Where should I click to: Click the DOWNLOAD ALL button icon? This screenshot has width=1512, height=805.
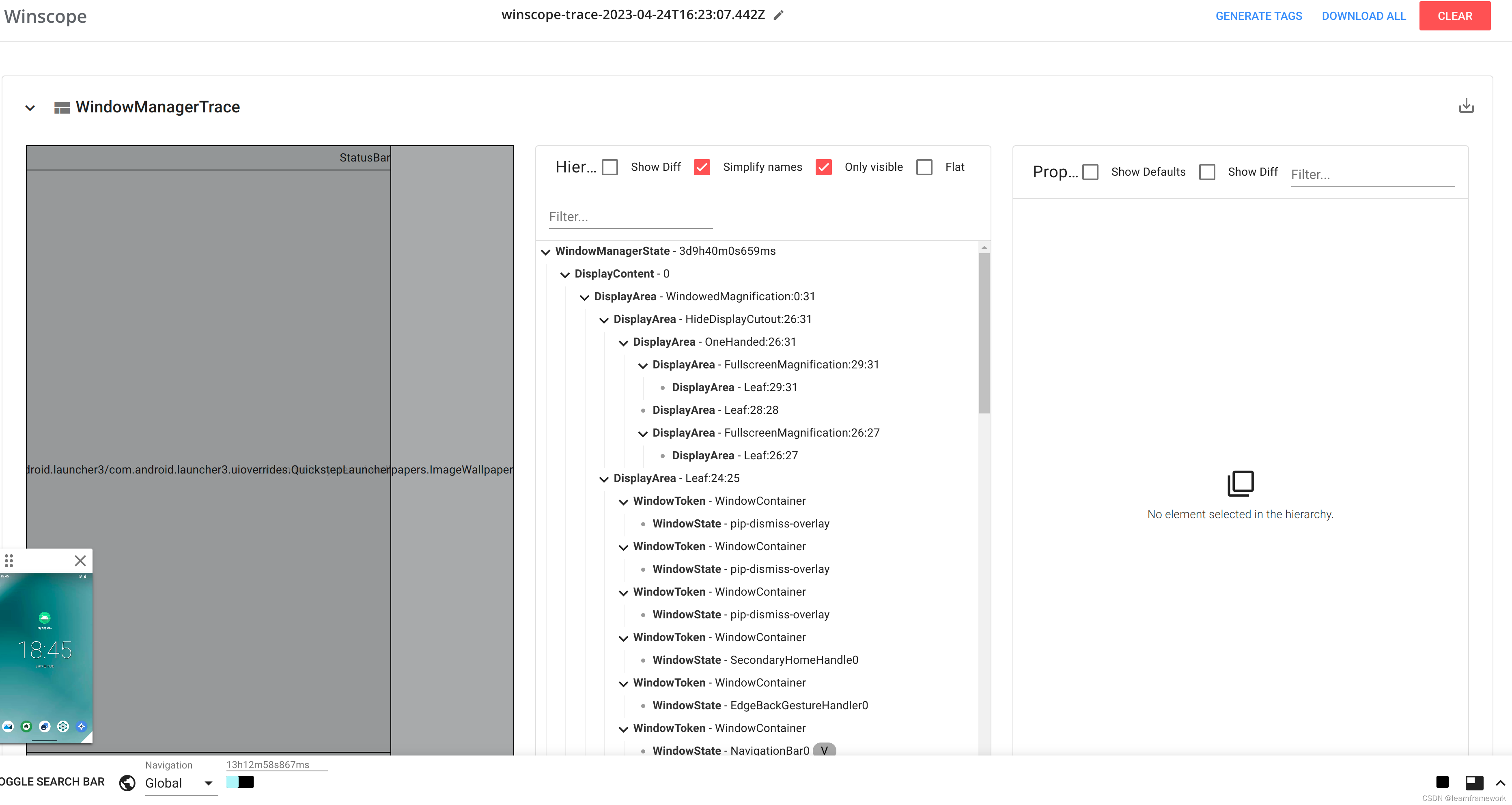pos(1364,15)
